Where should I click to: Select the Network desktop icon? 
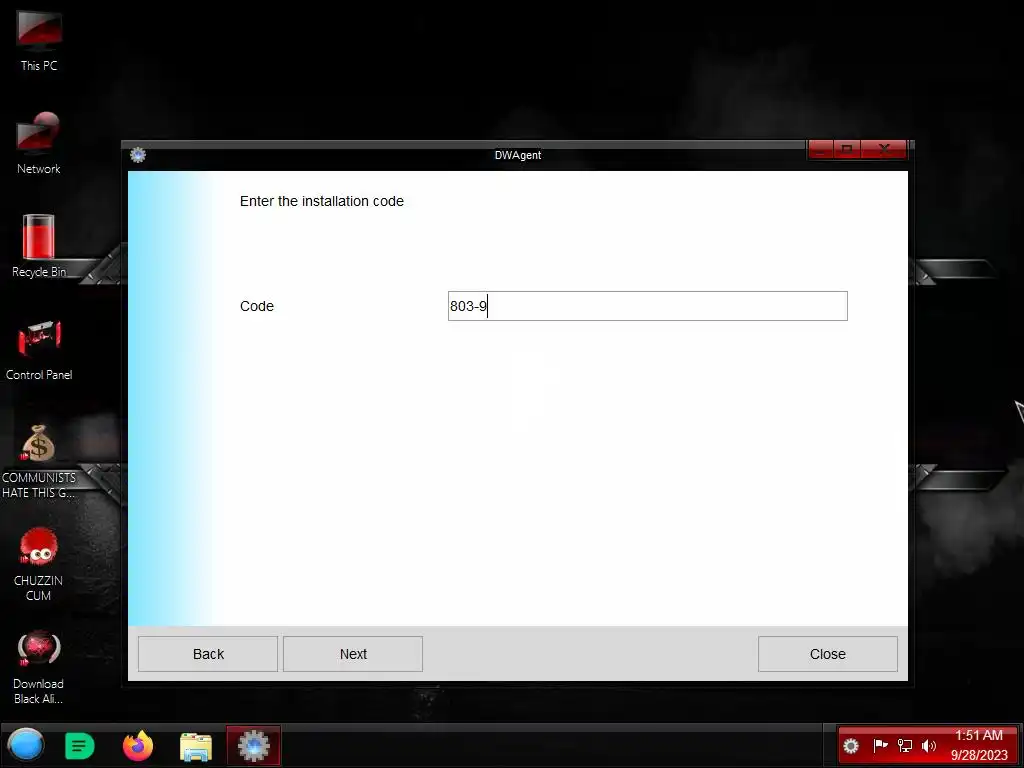[39, 143]
